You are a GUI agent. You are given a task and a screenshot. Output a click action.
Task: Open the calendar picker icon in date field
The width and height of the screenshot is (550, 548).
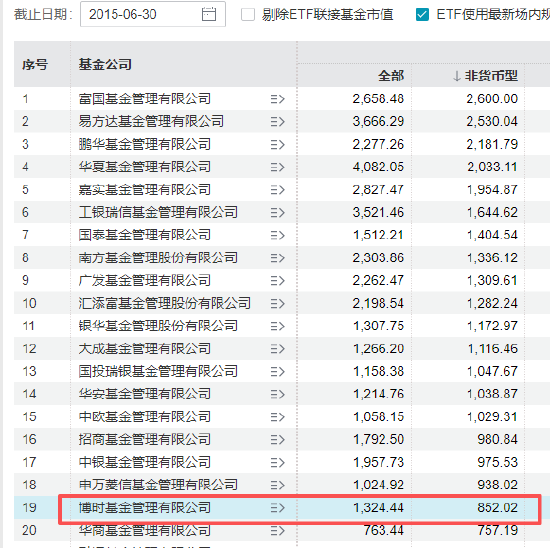[x=209, y=14]
